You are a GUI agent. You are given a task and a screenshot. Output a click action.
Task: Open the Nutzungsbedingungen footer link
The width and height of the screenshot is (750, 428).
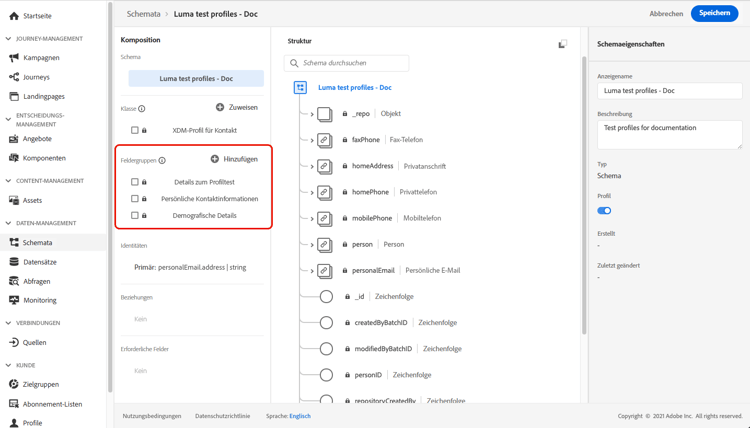(152, 416)
